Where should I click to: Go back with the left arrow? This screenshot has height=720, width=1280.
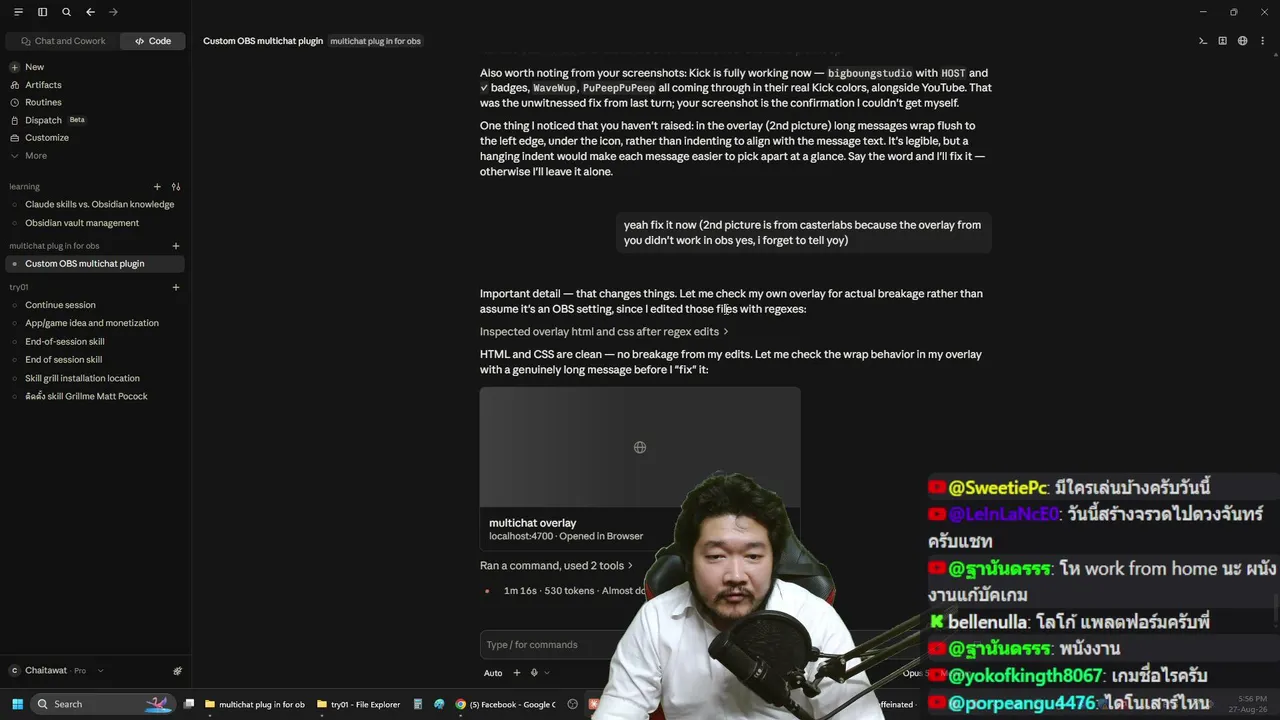coord(90,12)
